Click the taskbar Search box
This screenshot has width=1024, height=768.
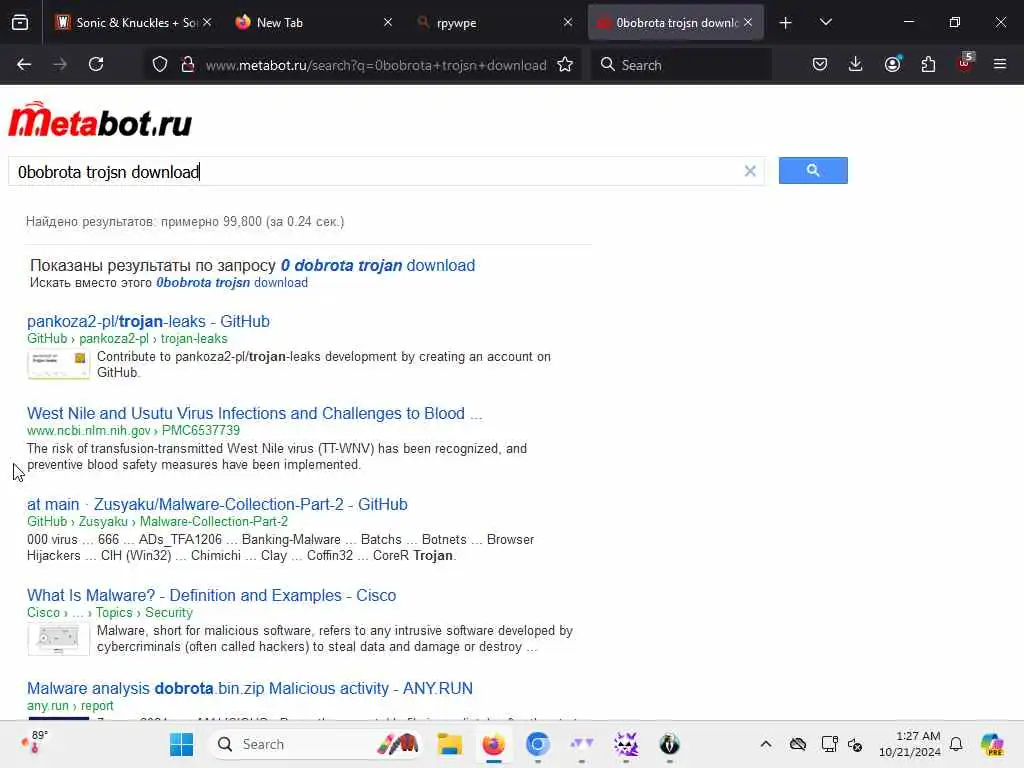[x=315, y=744]
